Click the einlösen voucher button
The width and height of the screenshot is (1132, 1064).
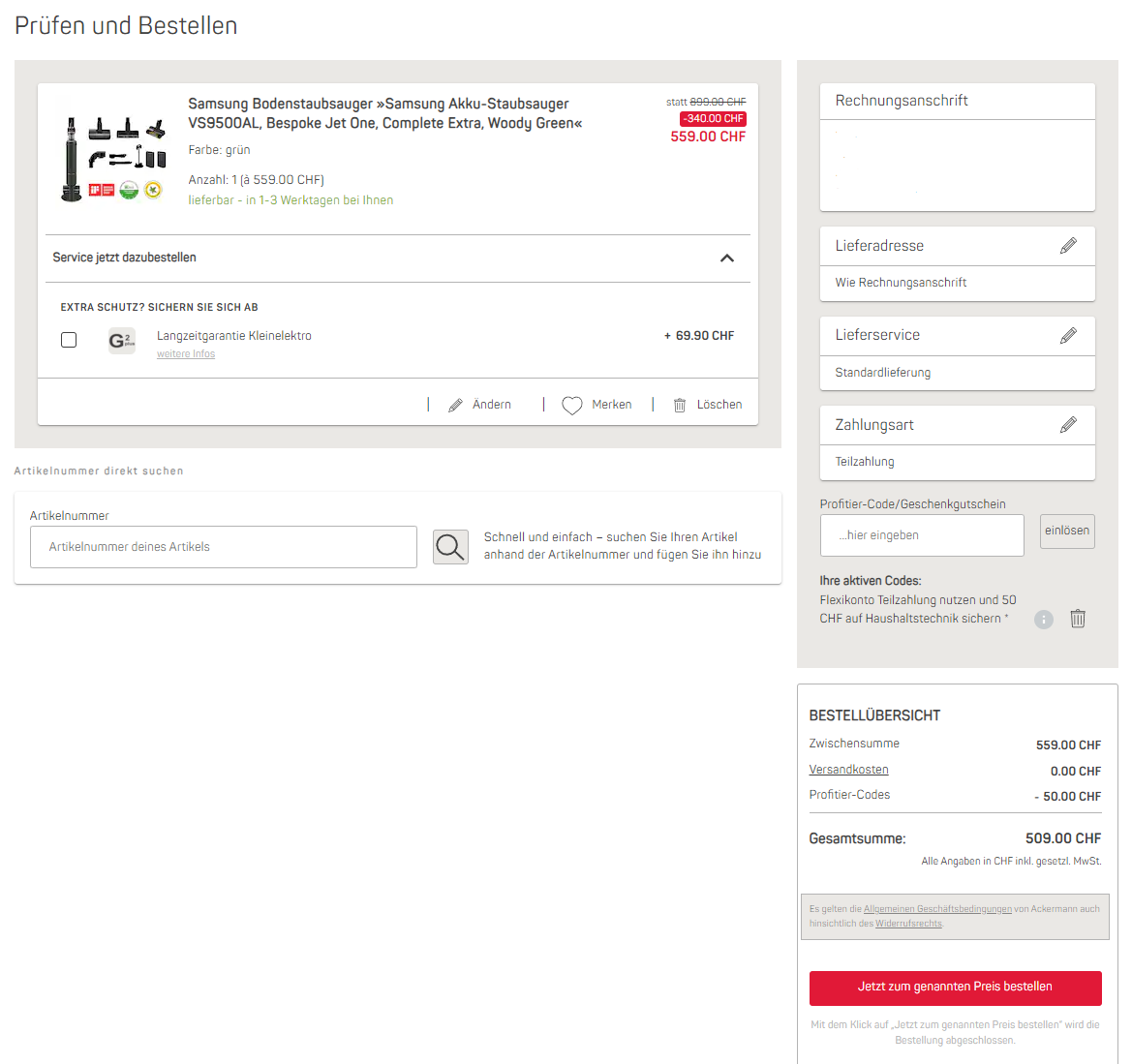point(1067,531)
